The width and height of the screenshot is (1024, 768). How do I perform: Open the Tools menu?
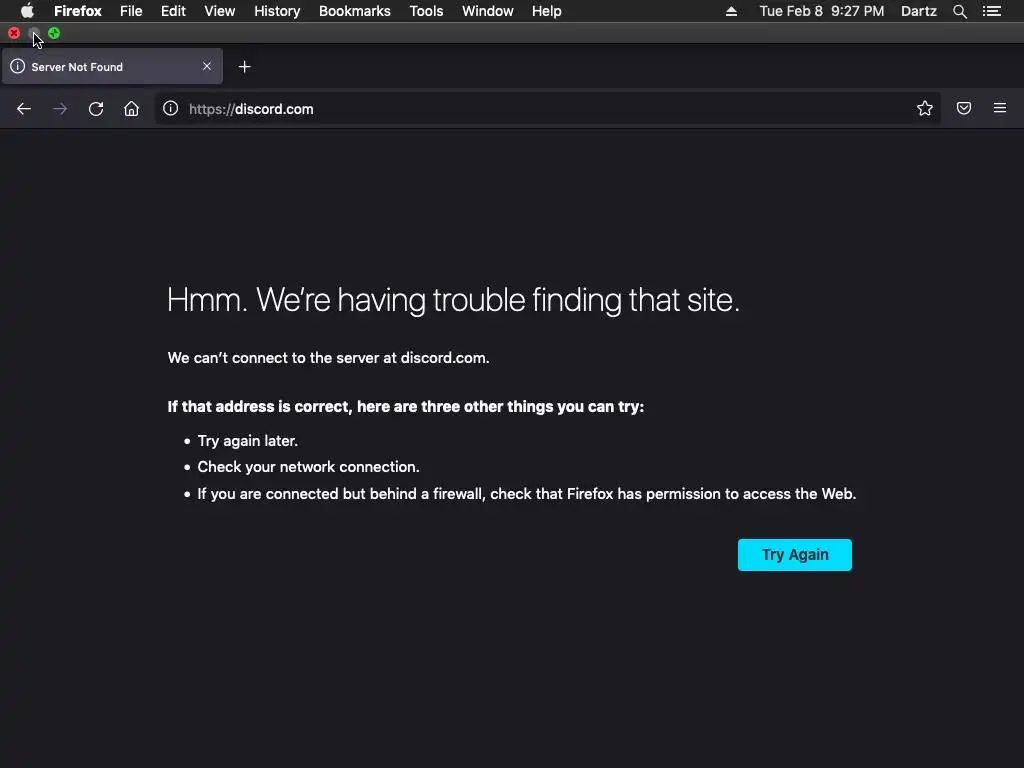pos(426,11)
